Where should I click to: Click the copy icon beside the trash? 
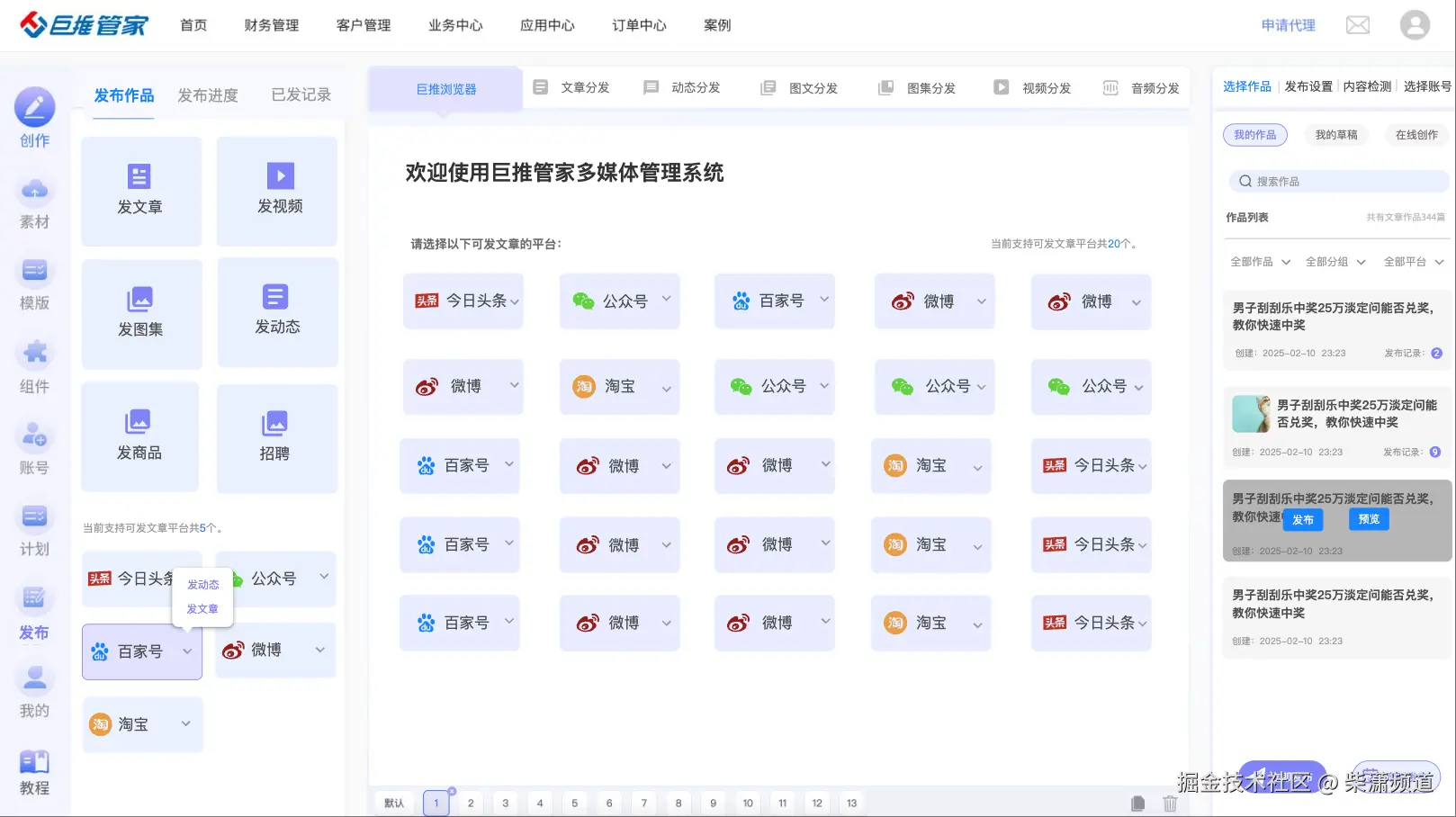point(1137,804)
